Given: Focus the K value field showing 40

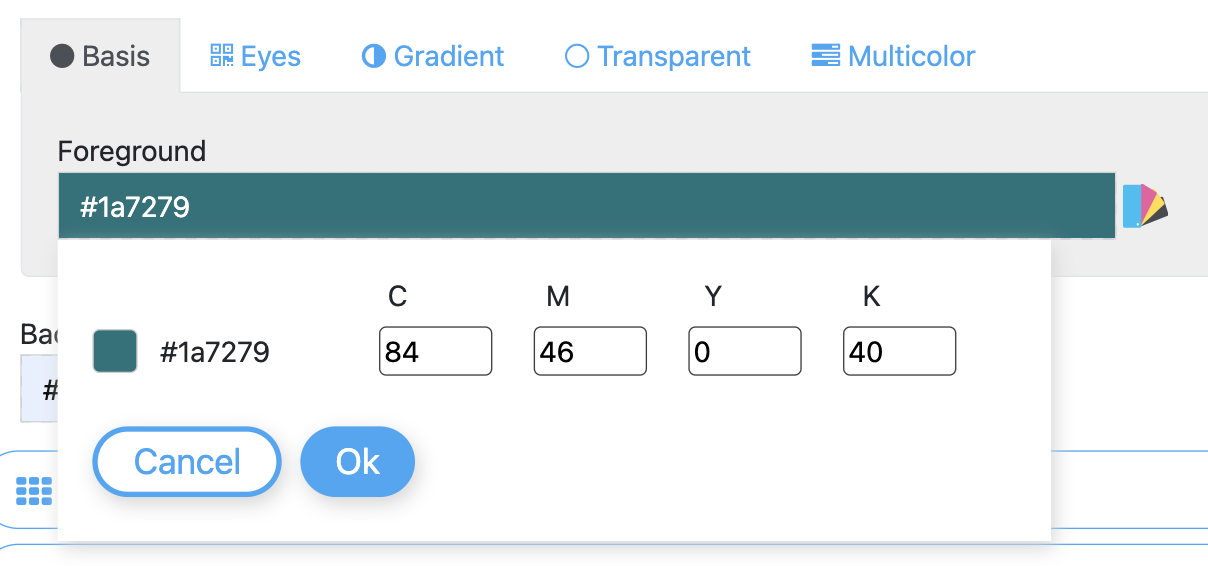Looking at the screenshot, I should click(x=899, y=352).
